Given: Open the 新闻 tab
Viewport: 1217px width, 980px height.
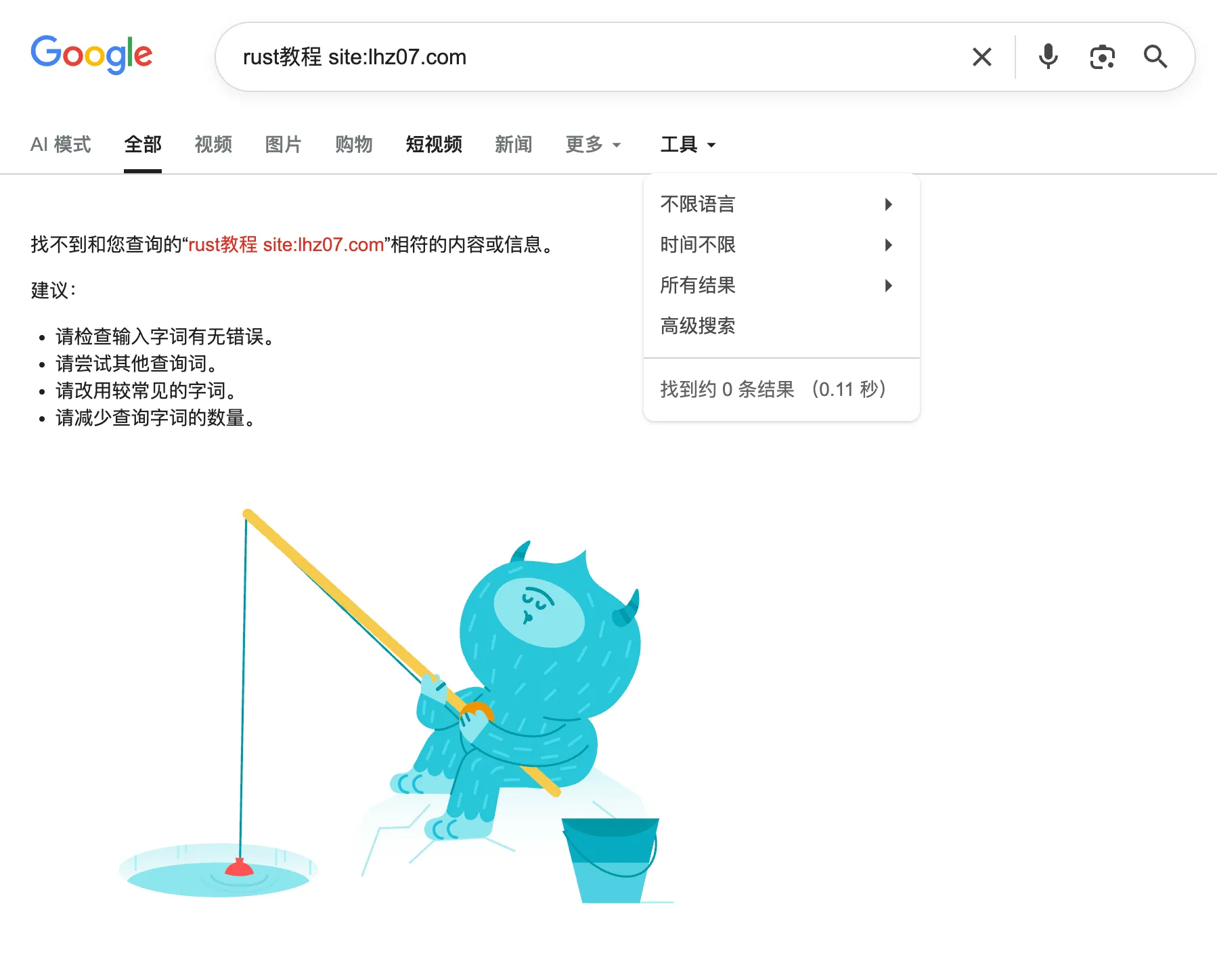Looking at the screenshot, I should coord(513,144).
